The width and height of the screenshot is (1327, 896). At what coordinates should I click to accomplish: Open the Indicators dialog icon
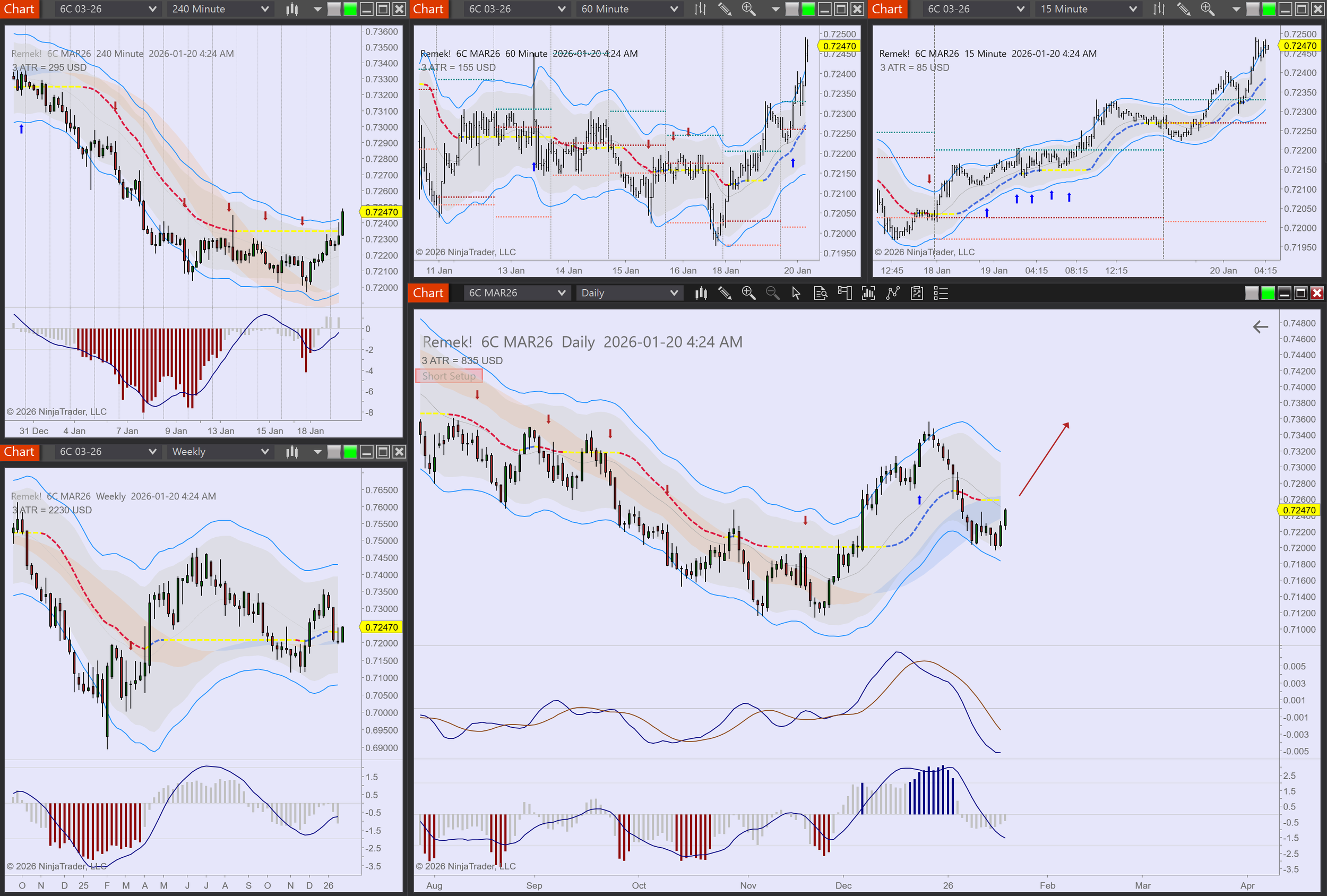pyautogui.click(x=868, y=293)
